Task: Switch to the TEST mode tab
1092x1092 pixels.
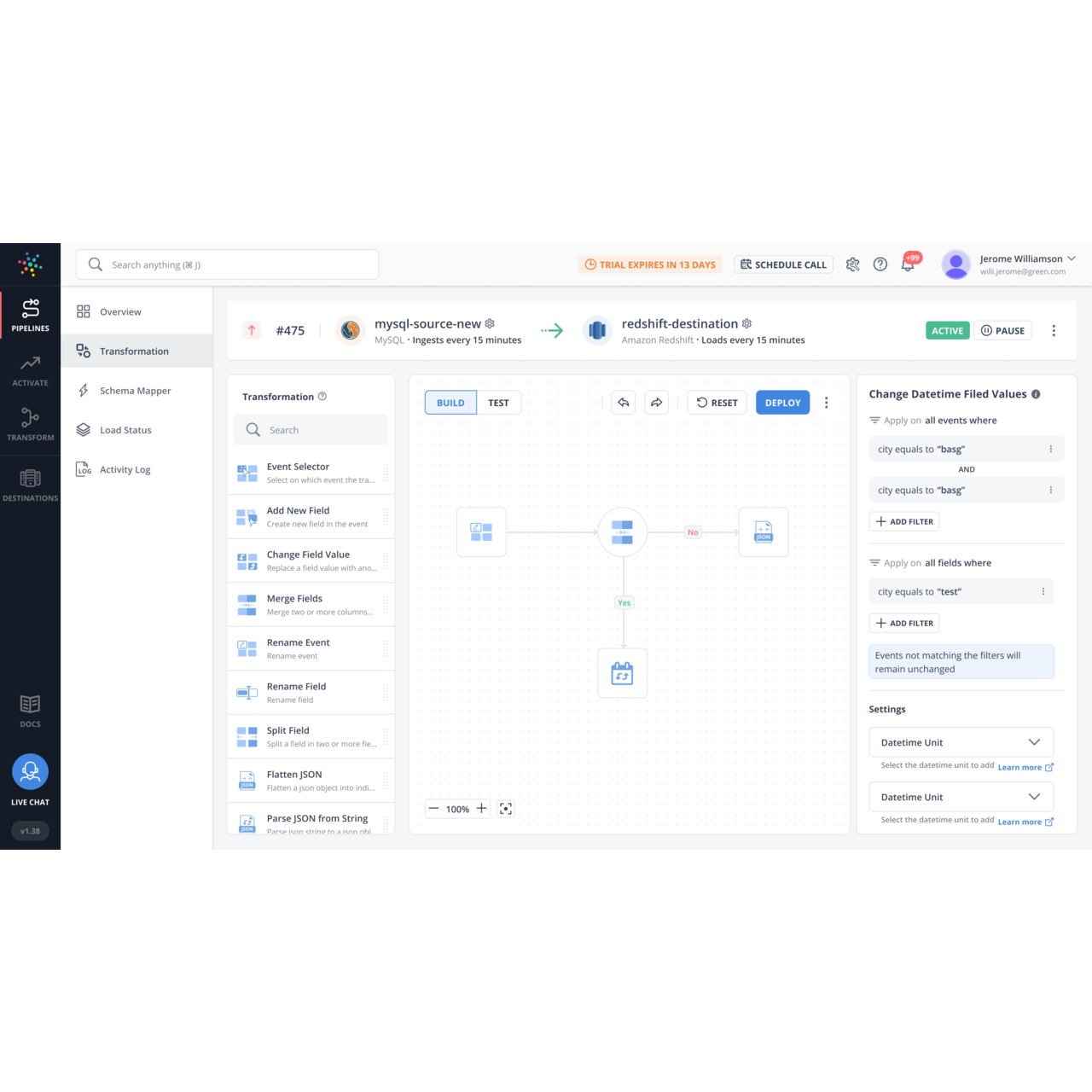Action: click(x=498, y=403)
